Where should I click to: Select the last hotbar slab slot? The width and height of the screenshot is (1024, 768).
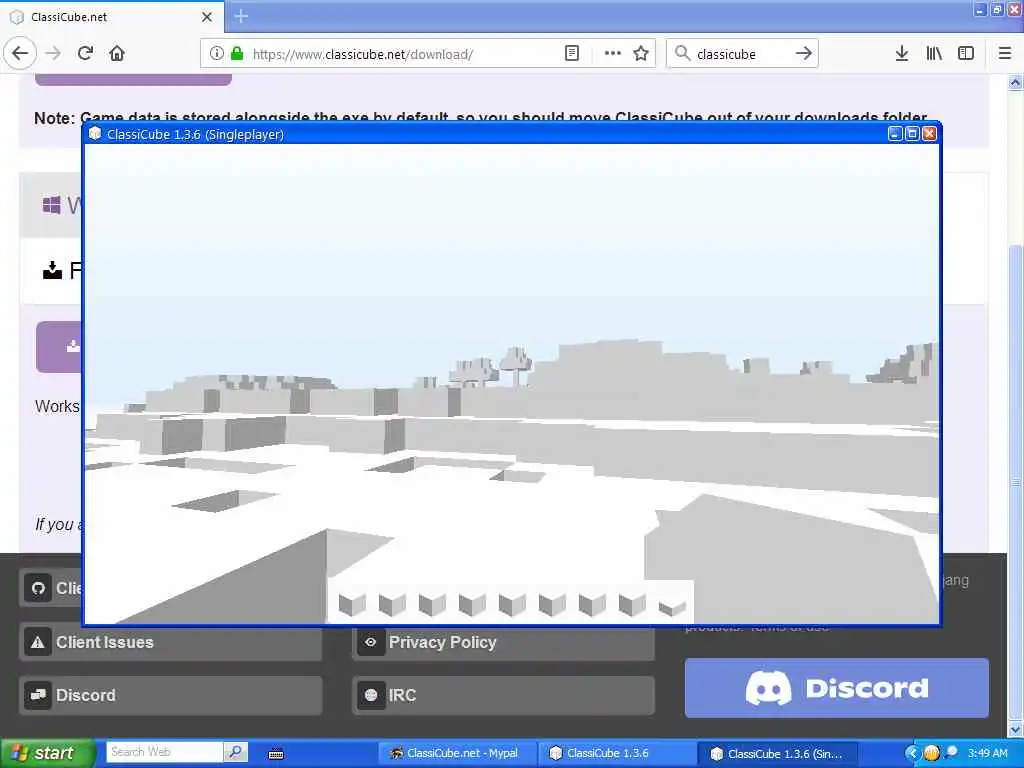pyautogui.click(x=672, y=608)
